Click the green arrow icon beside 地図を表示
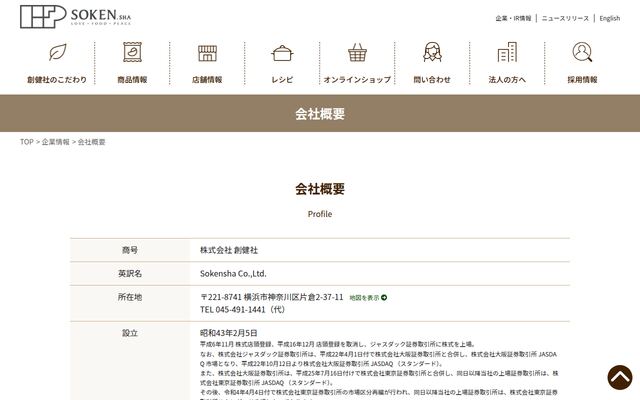The image size is (640, 400). coord(384,298)
